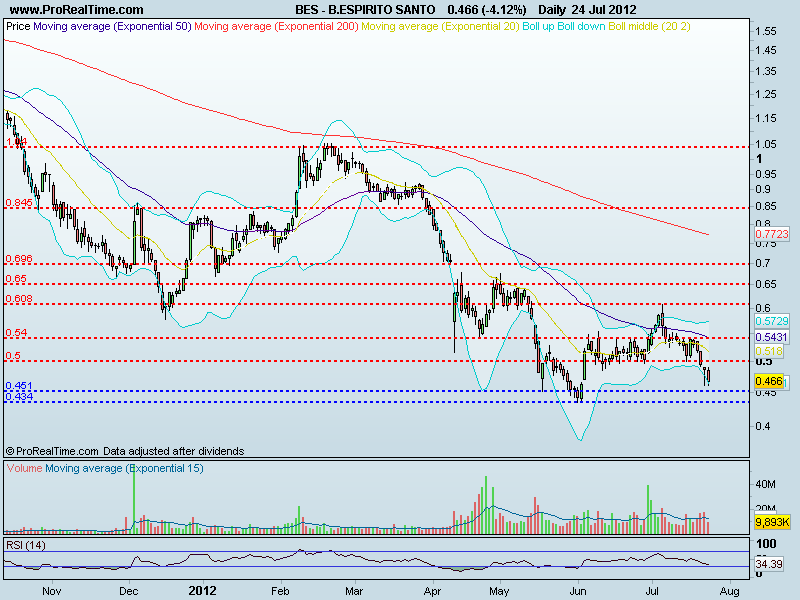This screenshot has height=600, width=800.
Task: Click the 0.4 price axis label
Action: pos(763,426)
